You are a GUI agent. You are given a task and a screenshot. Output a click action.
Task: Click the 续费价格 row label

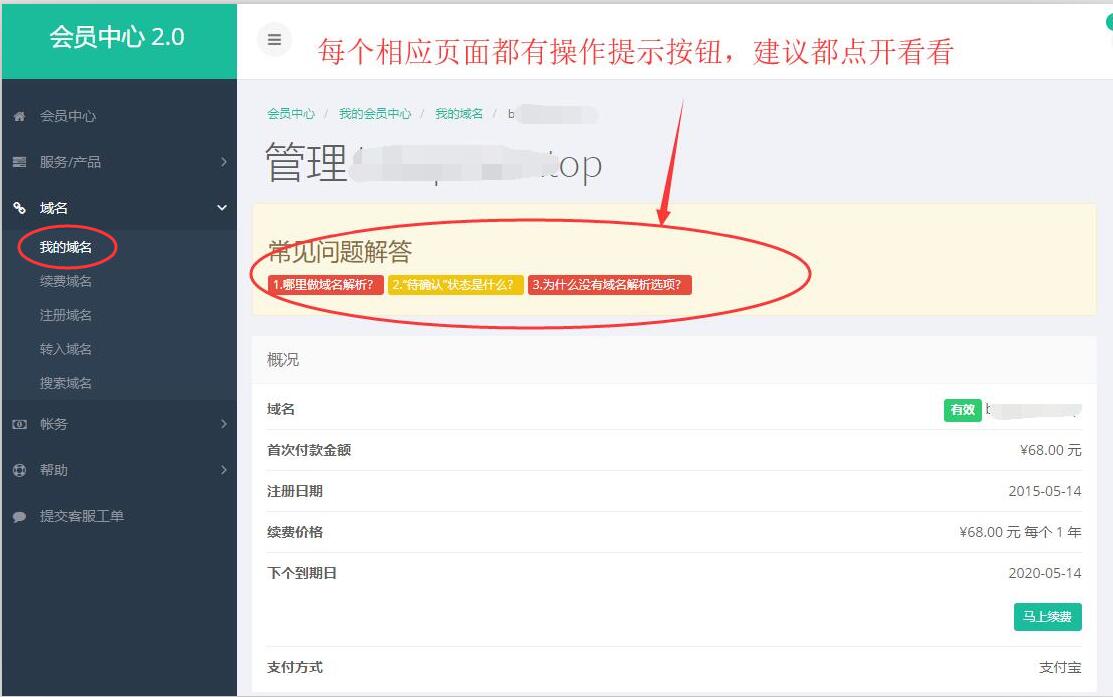point(295,532)
